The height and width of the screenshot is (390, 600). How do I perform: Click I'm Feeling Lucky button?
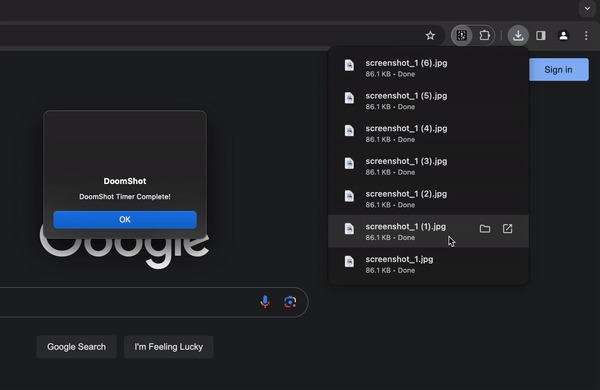point(168,347)
